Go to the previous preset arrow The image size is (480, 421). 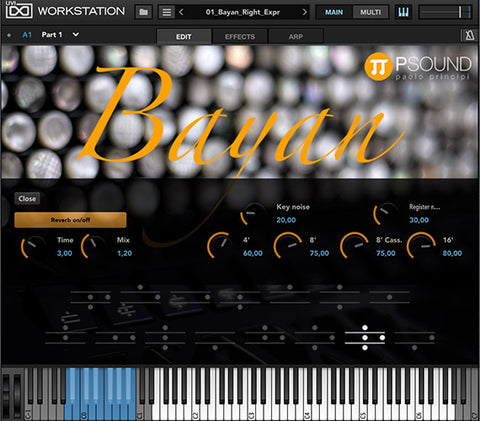coord(181,12)
